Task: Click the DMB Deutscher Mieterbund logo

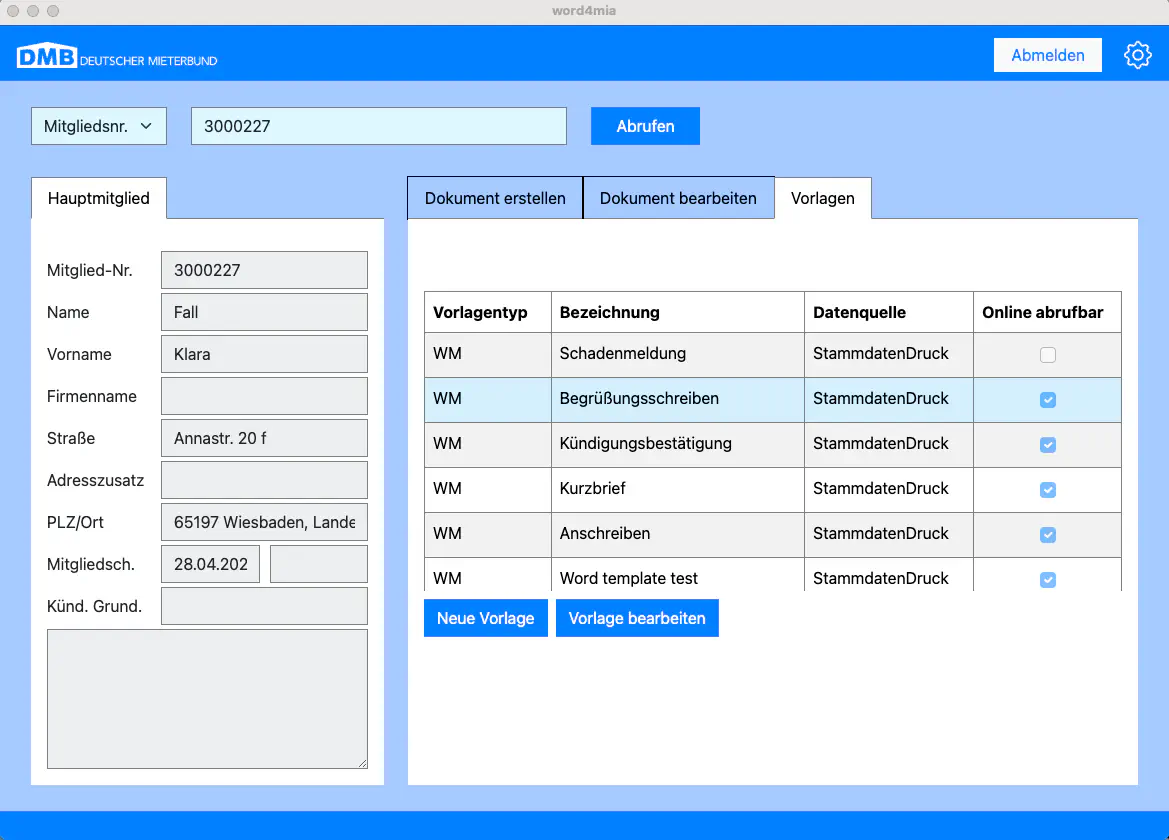Action: click(117, 57)
